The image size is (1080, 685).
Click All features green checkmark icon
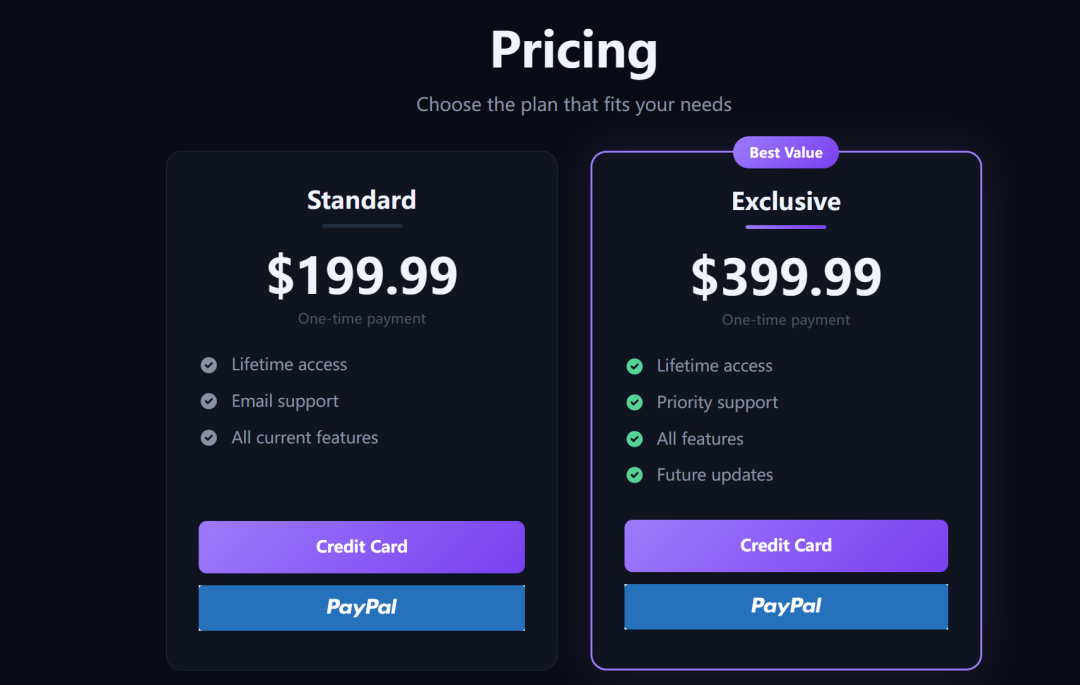634,439
